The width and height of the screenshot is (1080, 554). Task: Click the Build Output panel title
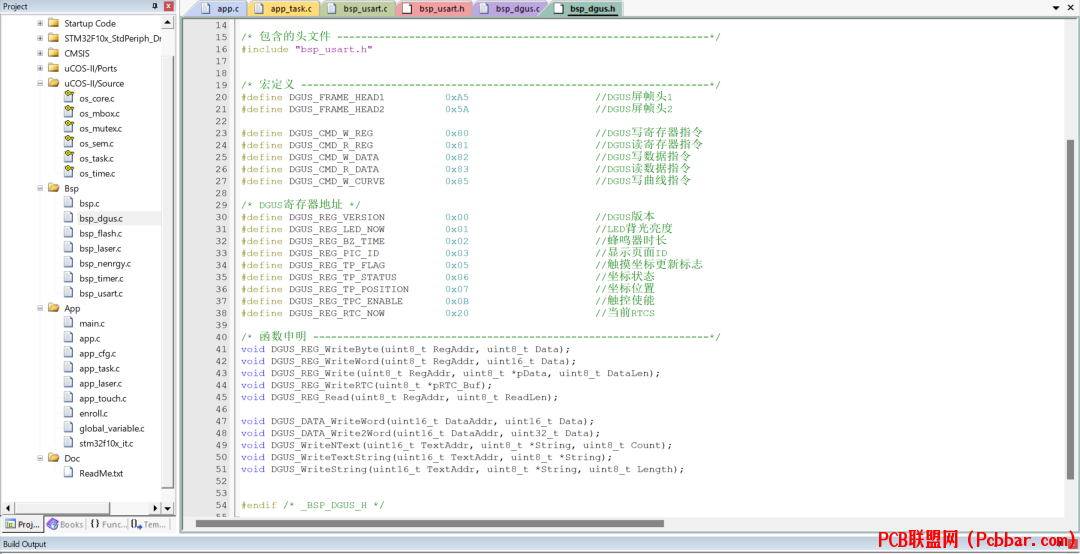tap(25, 544)
